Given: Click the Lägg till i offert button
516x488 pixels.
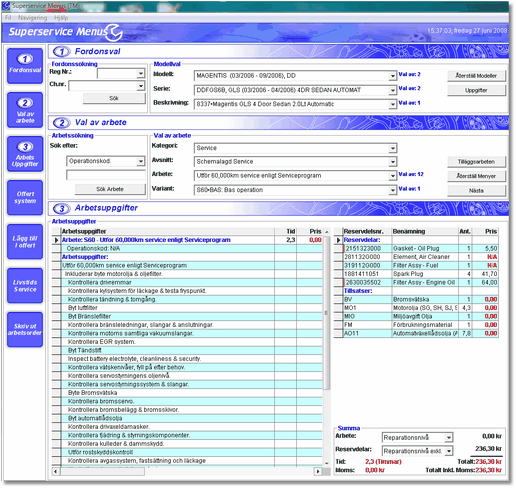Looking at the screenshot, I should (25, 242).
